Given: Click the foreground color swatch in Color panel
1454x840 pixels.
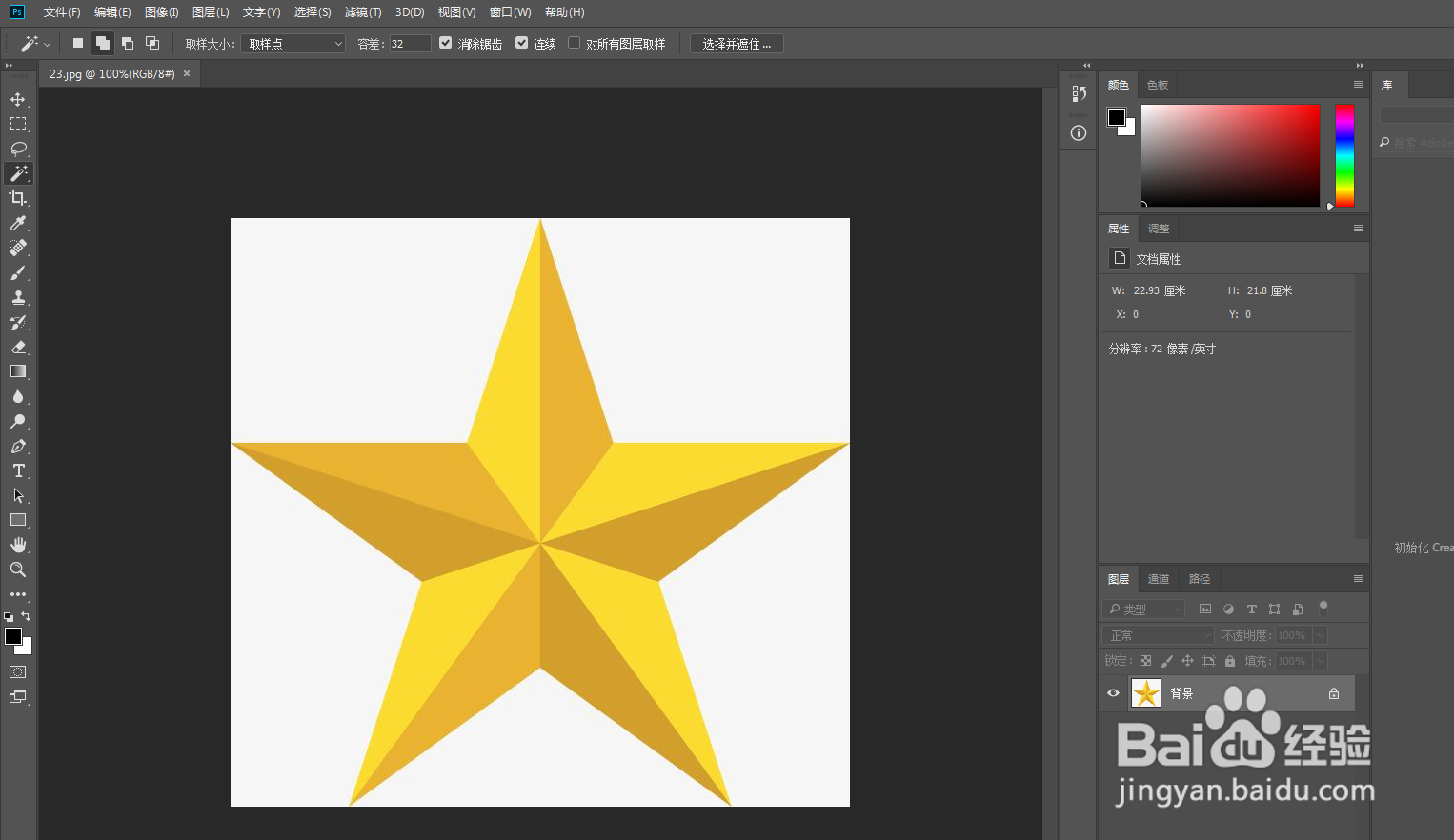Looking at the screenshot, I should coord(1117,117).
